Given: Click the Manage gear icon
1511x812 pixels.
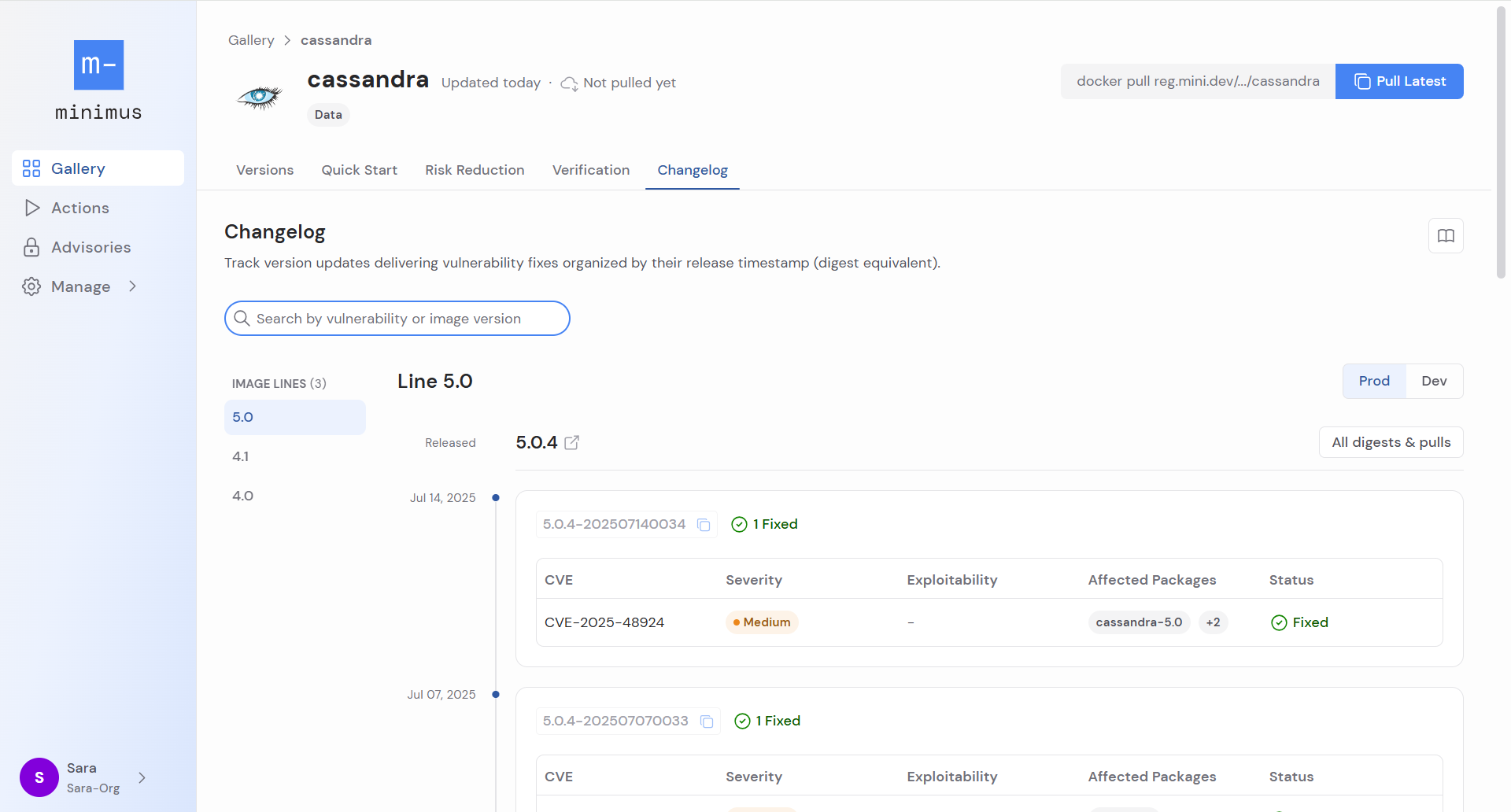Looking at the screenshot, I should pyautogui.click(x=31, y=286).
